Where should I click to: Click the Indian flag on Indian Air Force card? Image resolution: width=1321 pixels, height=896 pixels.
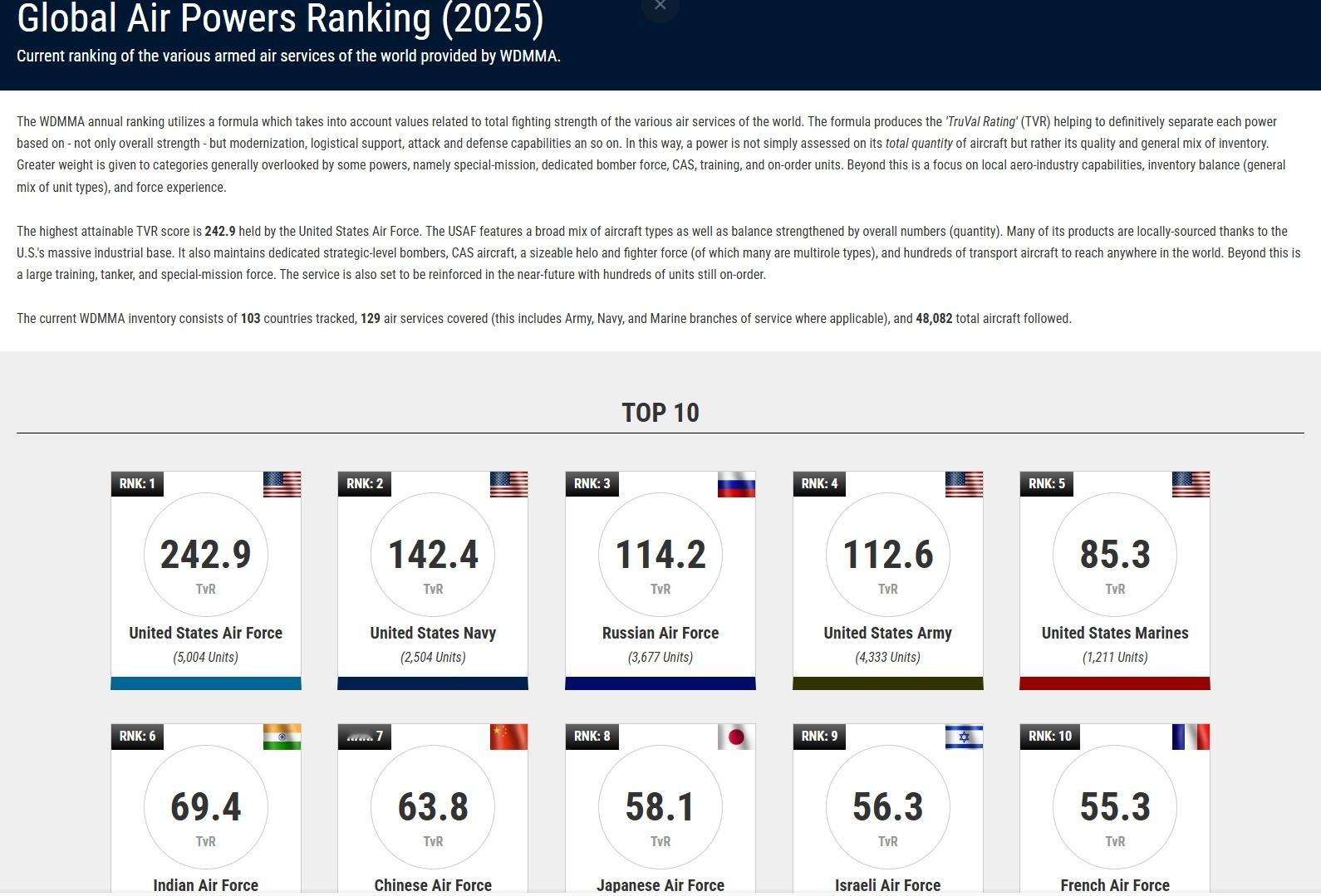282,737
